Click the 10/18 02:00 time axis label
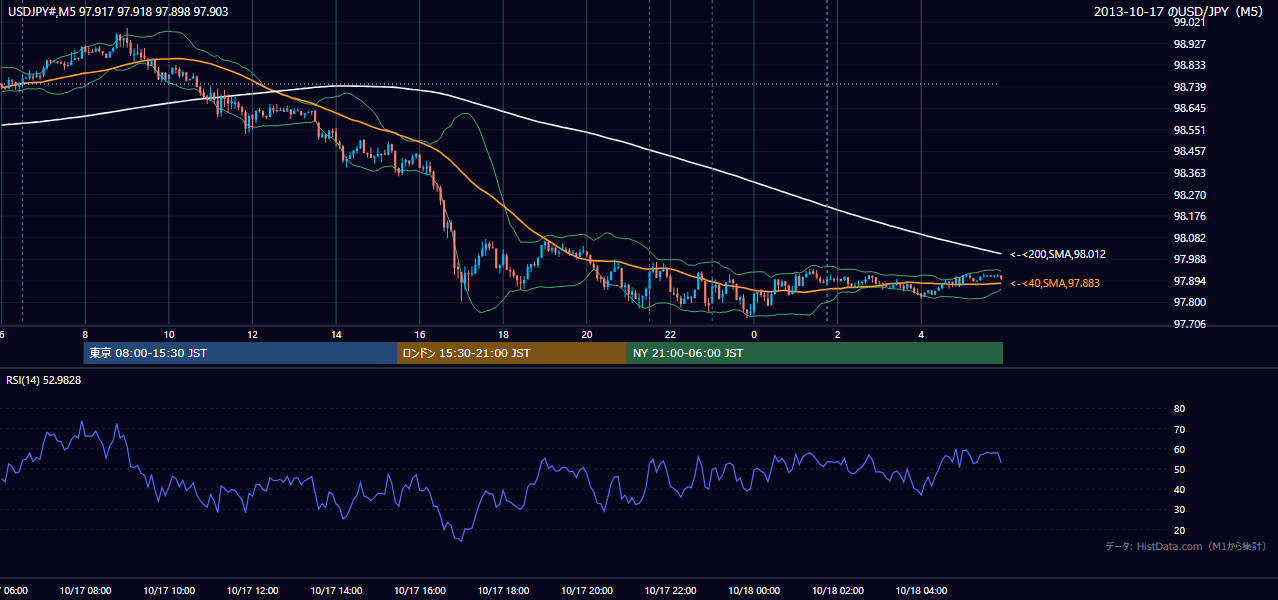 click(838, 591)
